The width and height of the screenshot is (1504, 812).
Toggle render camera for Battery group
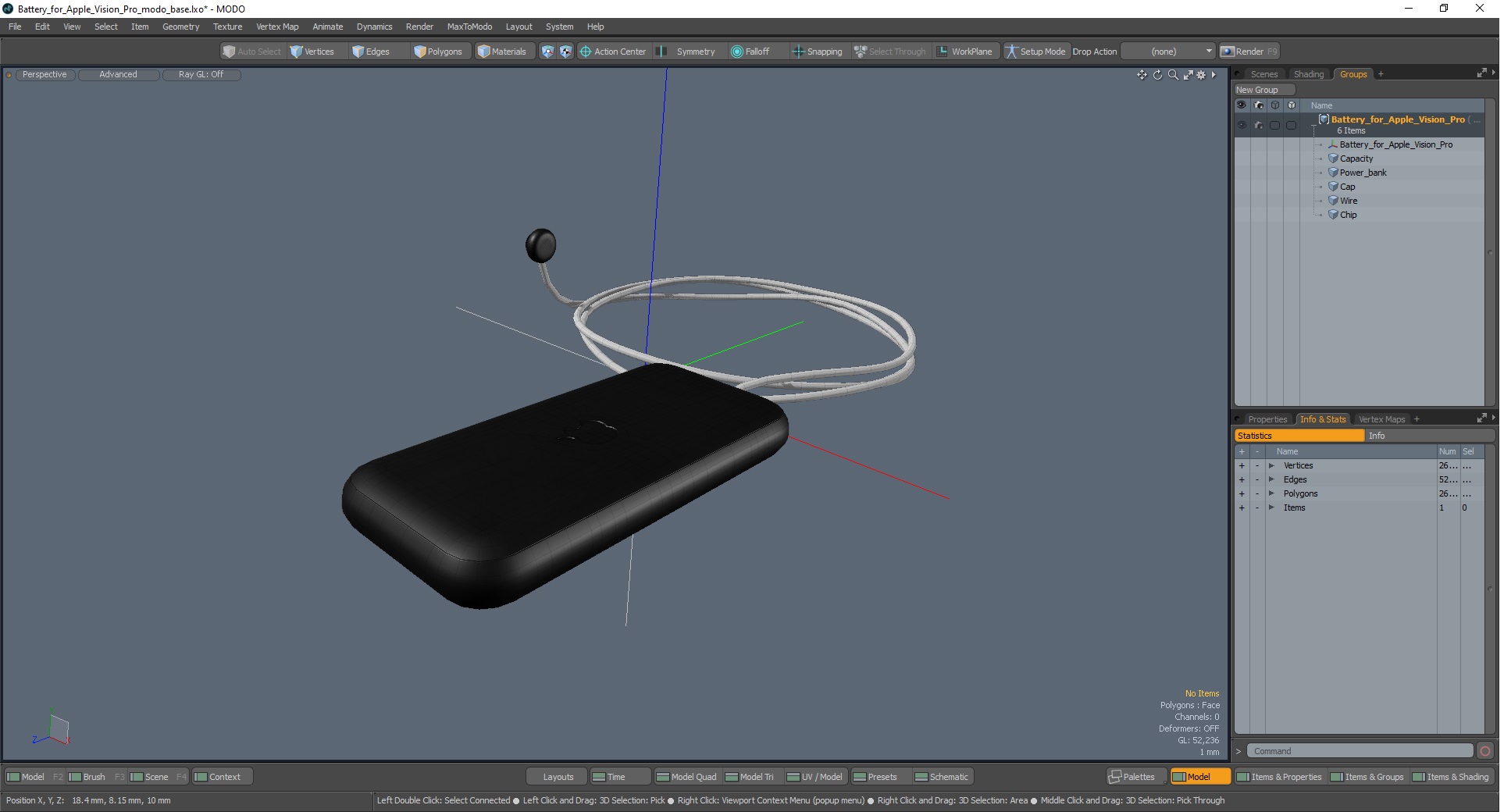pyautogui.click(x=1258, y=125)
